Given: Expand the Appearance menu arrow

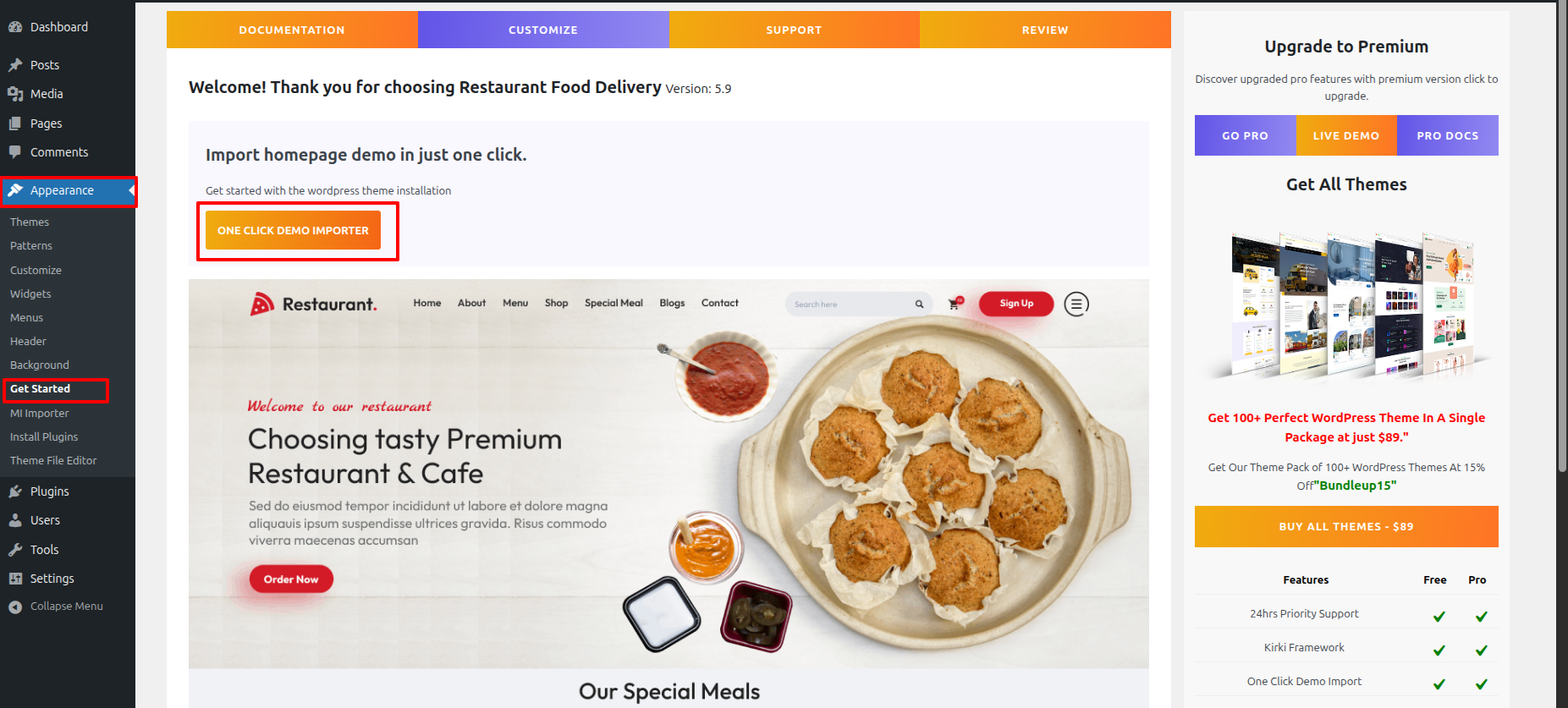Looking at the screenshot, I should pos(132,191).
